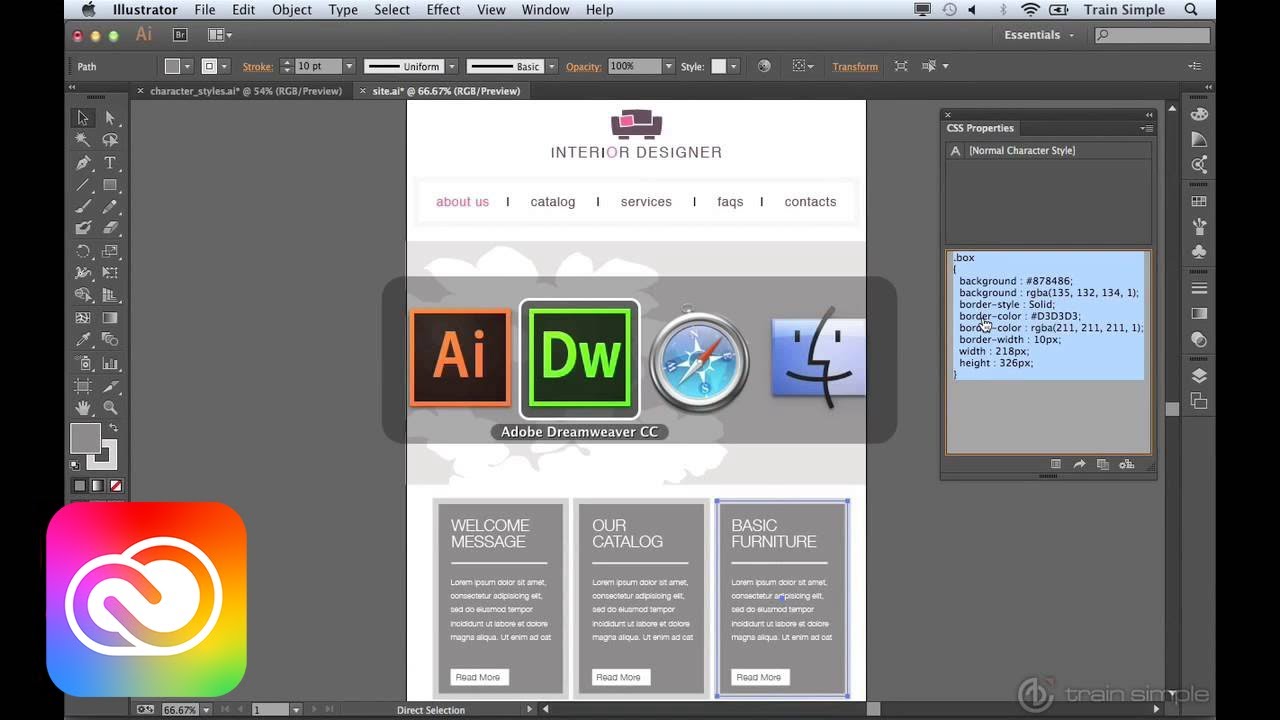Set the paint mode to None

pyautogui.click(x=116, y=486)
